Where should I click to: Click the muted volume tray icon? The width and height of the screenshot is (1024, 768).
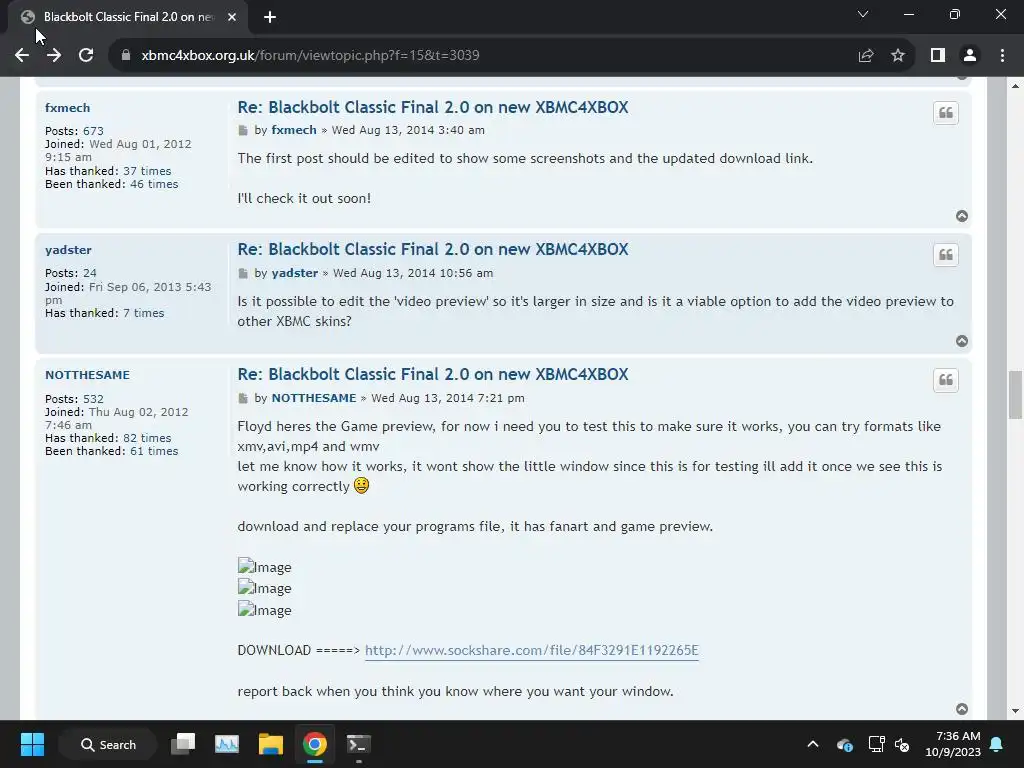click(903, 744)
